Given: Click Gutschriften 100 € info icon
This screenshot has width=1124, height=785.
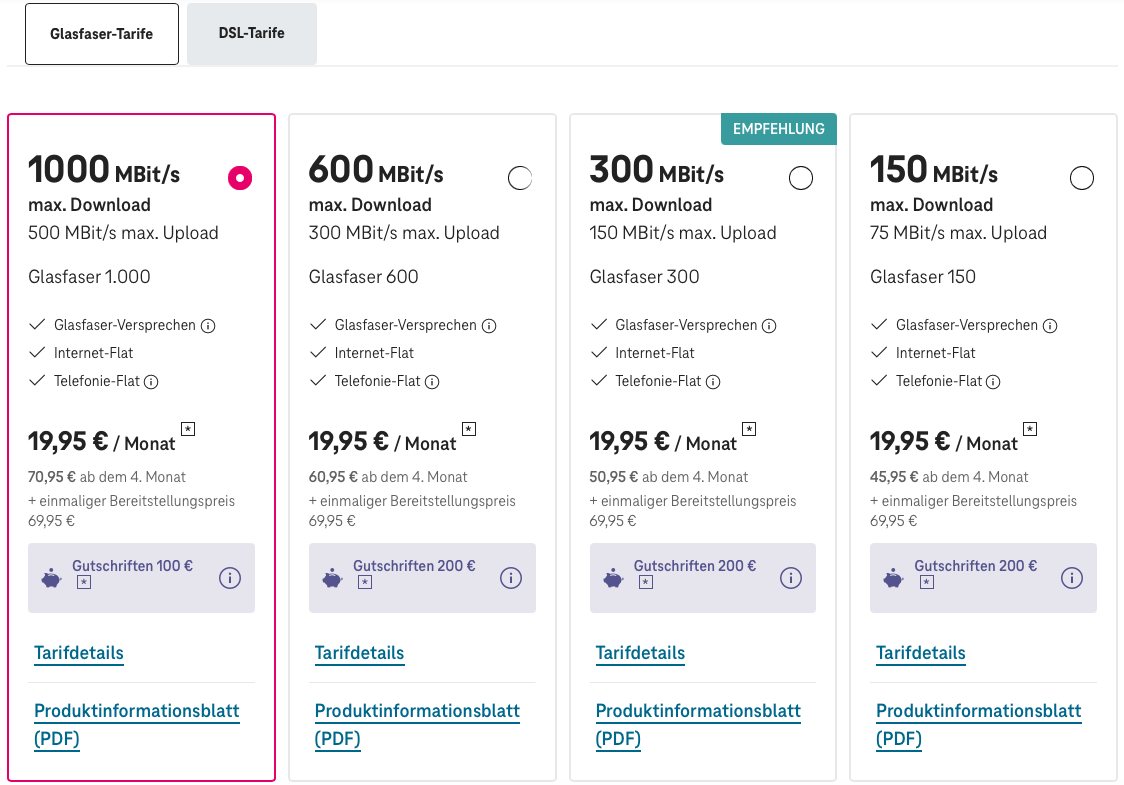Looking at the screenshot, I should [230, 578].
